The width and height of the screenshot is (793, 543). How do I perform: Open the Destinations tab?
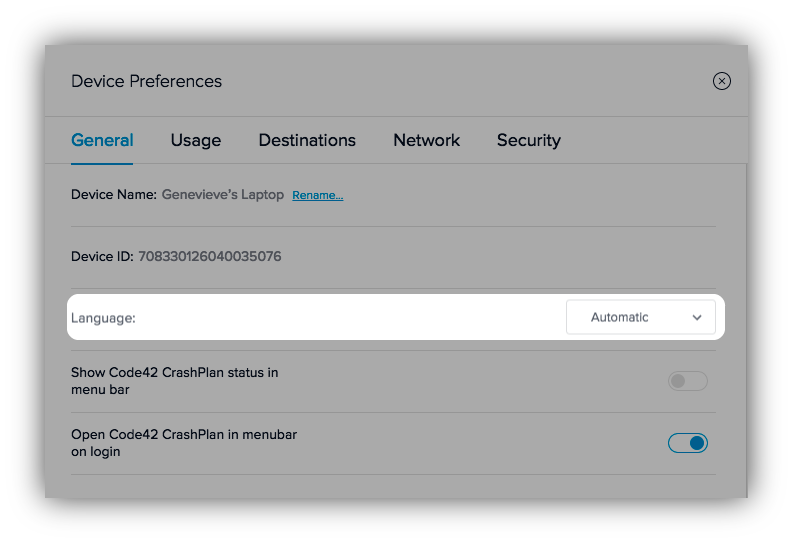[x=307, y=140]
